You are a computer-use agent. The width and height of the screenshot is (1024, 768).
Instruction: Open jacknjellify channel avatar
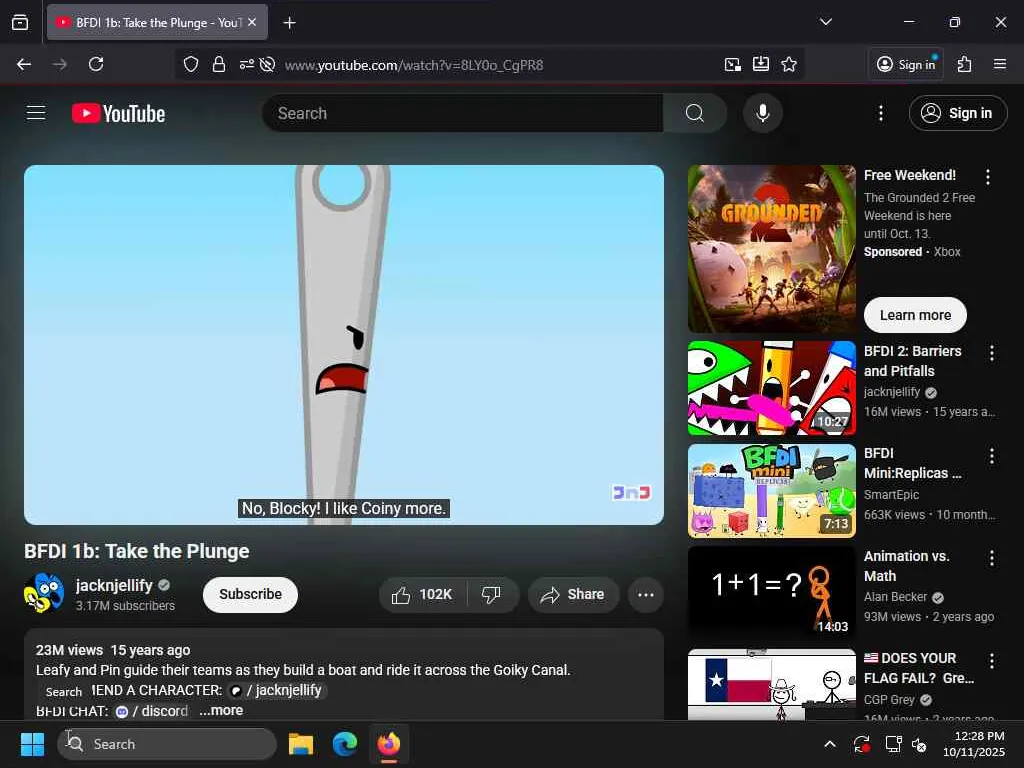pos(44,593)
